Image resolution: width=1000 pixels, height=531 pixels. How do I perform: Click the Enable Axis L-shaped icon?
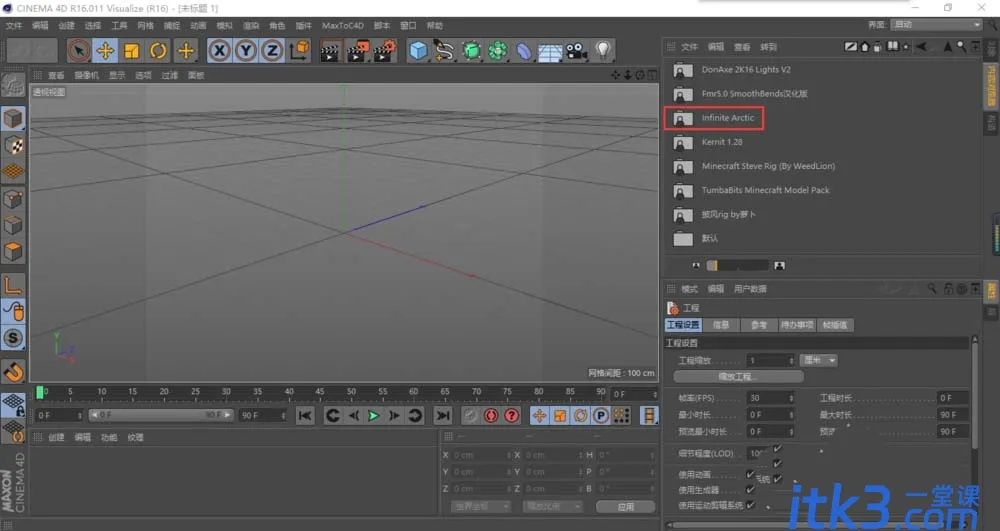(13, 285)
